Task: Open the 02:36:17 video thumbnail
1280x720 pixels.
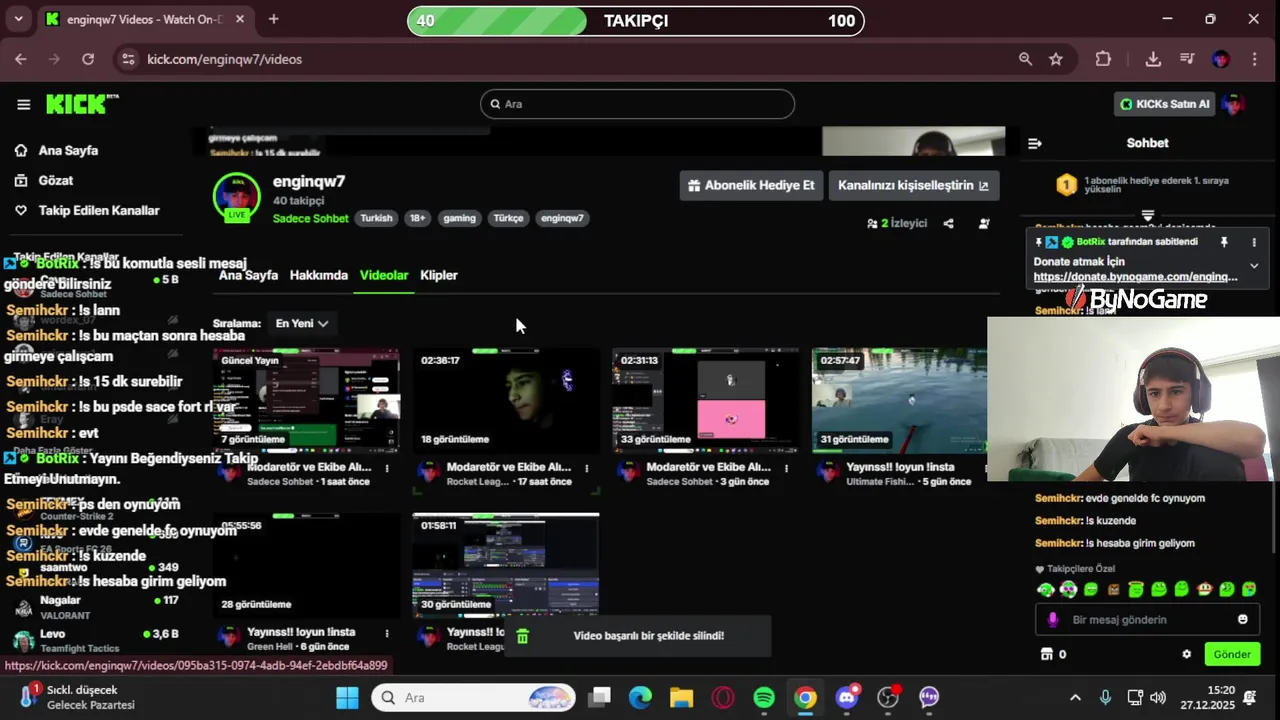Action: (506, 400)
